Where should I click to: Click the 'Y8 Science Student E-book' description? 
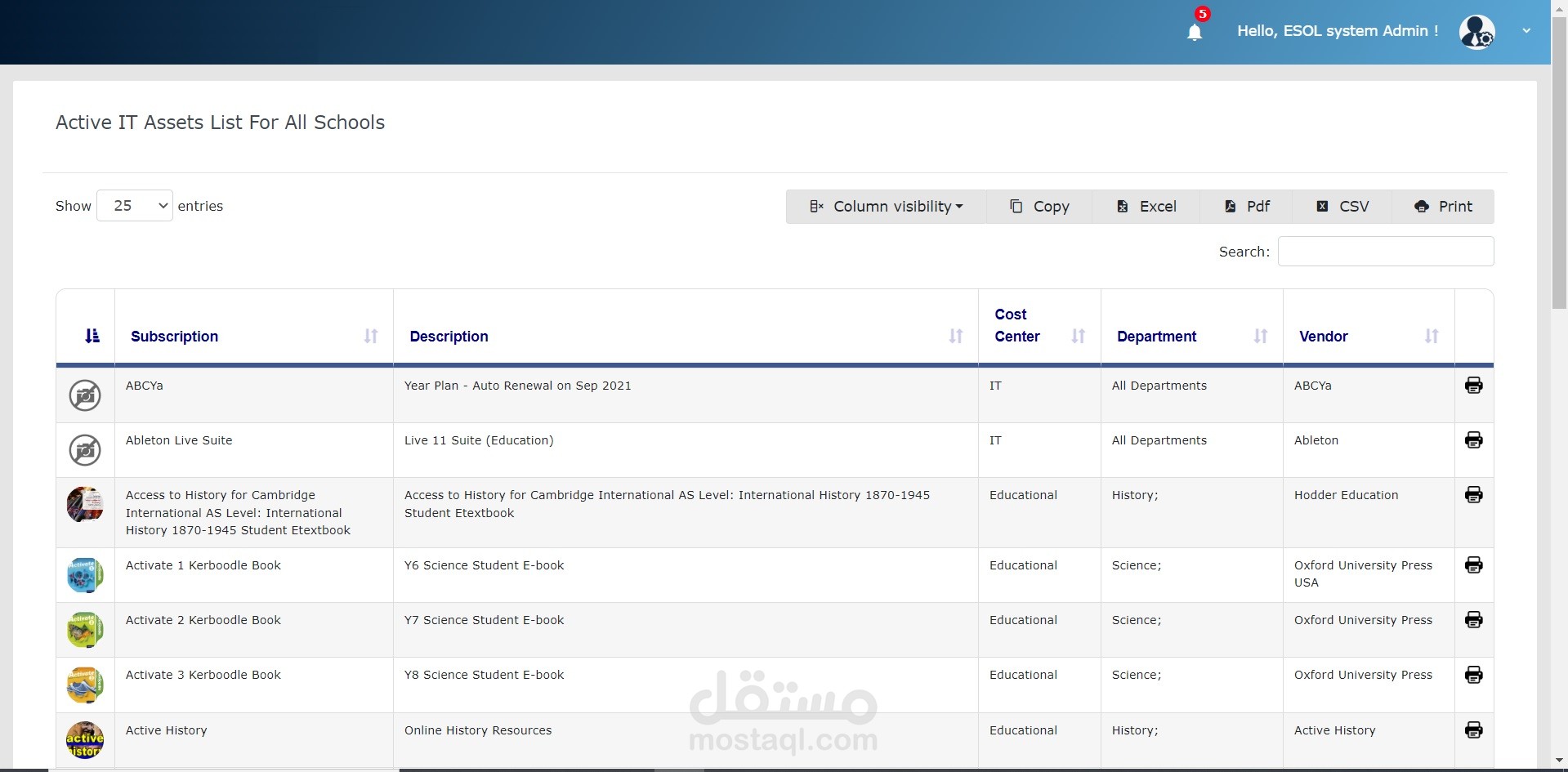pos(485,675)
